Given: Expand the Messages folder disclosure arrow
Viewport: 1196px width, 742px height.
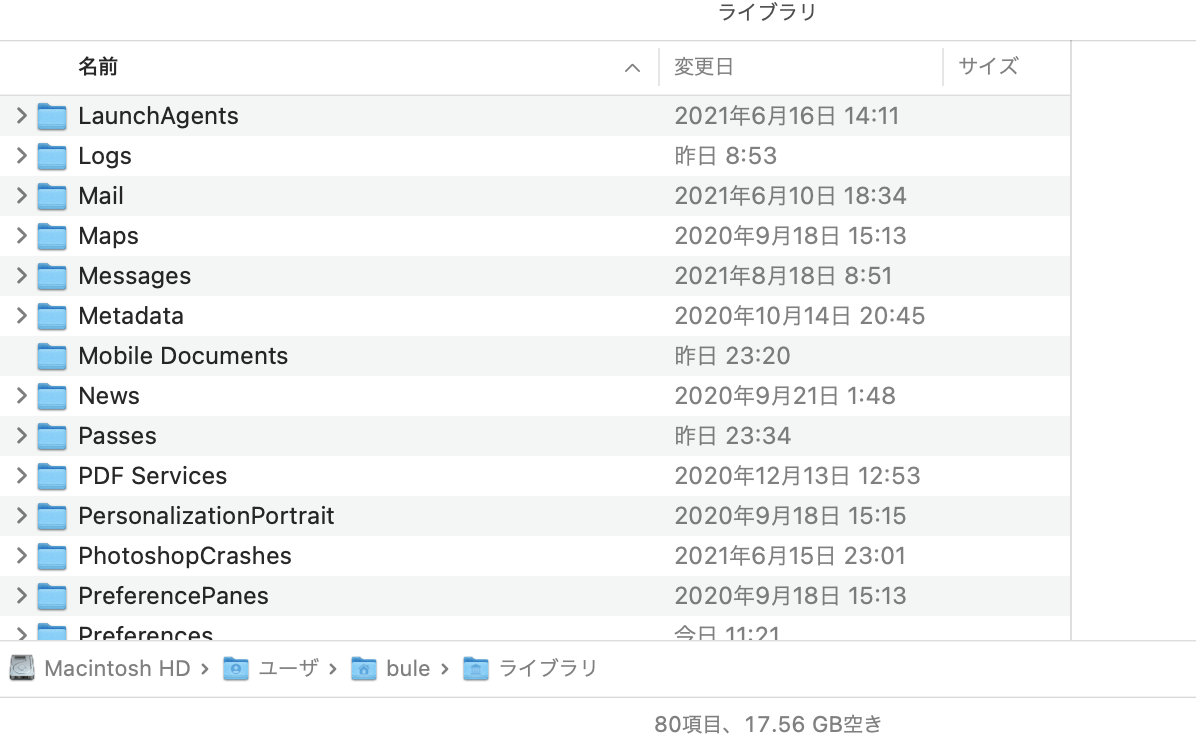Looking at the screenshot, I should coord(22,276).
